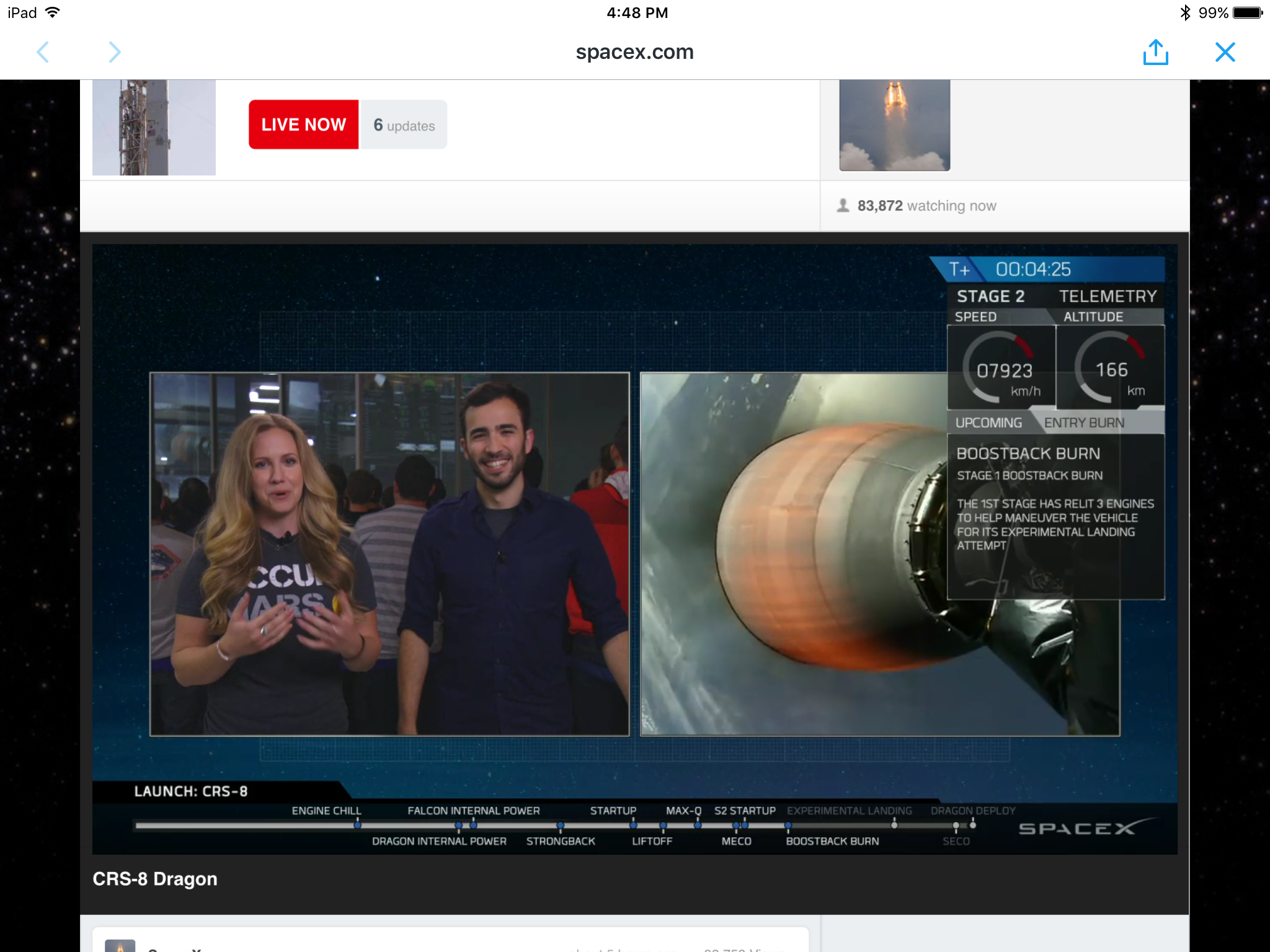
Task: Open the share sheet icon
Action: point(1155,52)
